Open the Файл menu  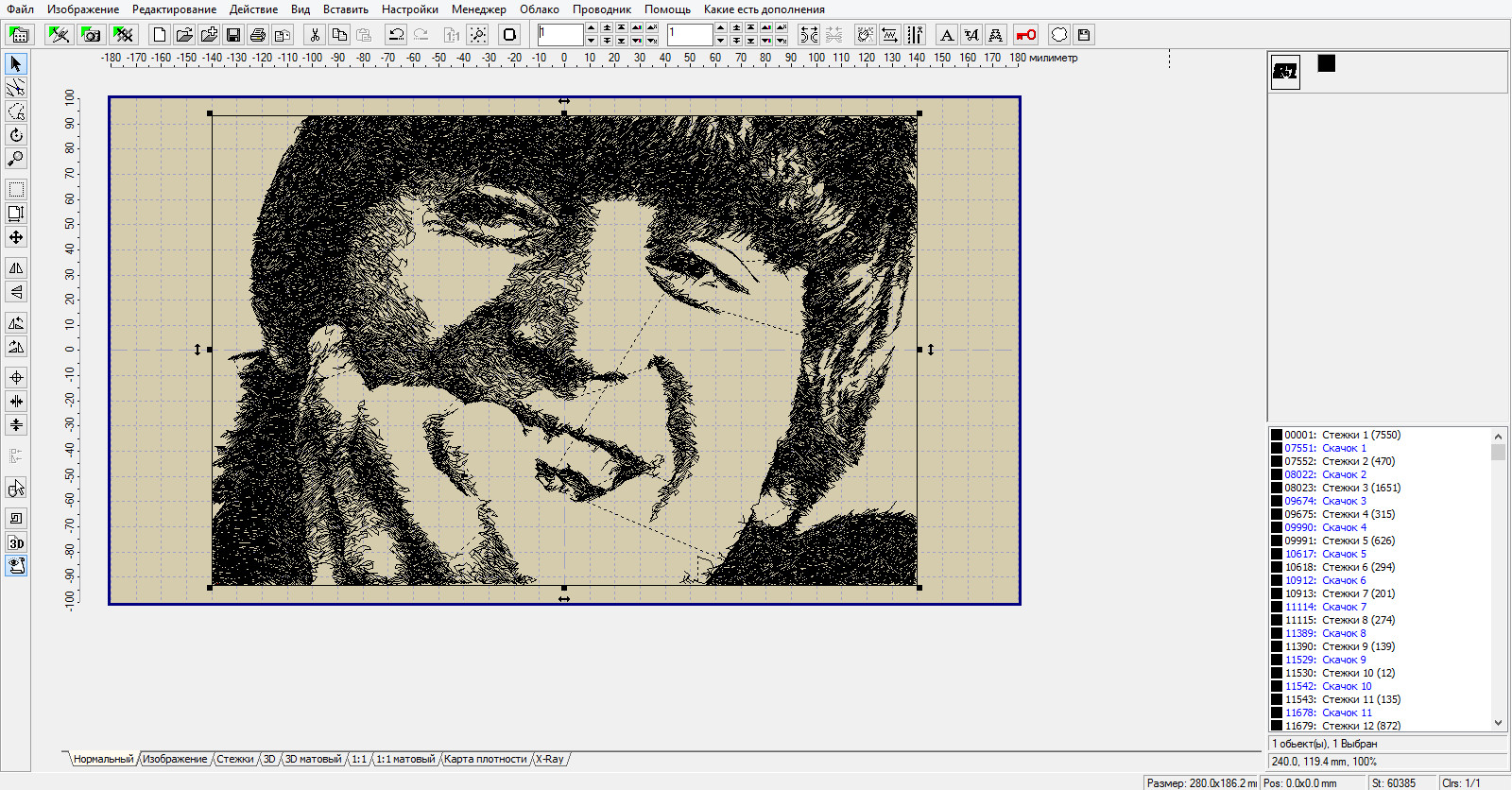pyautogui.click(x=20, y=9)
